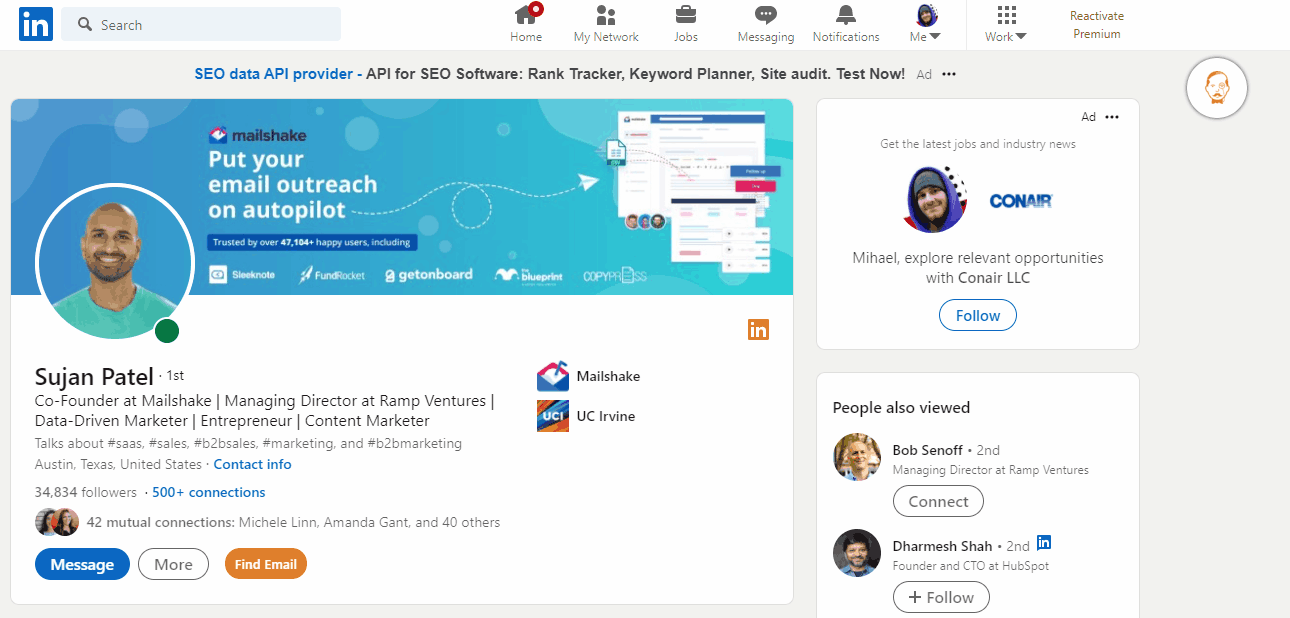This screenshot has height=618, width=1290.
Task: Click the orange Find Email button
Action: point(266,564)
